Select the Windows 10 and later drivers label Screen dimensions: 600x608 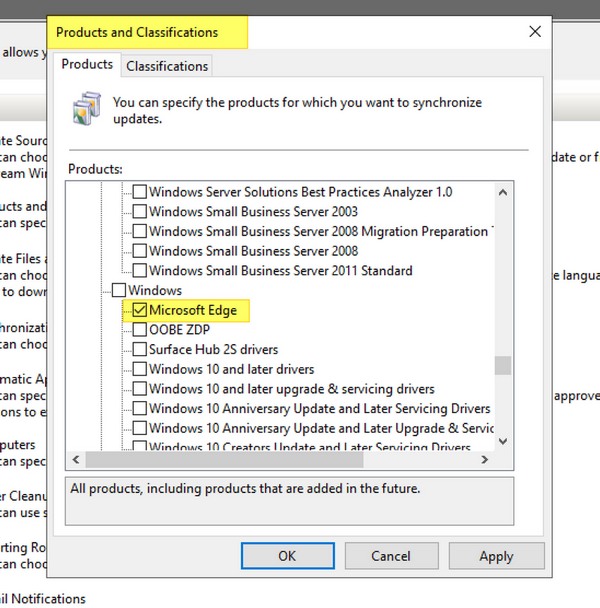pos(232,369)
